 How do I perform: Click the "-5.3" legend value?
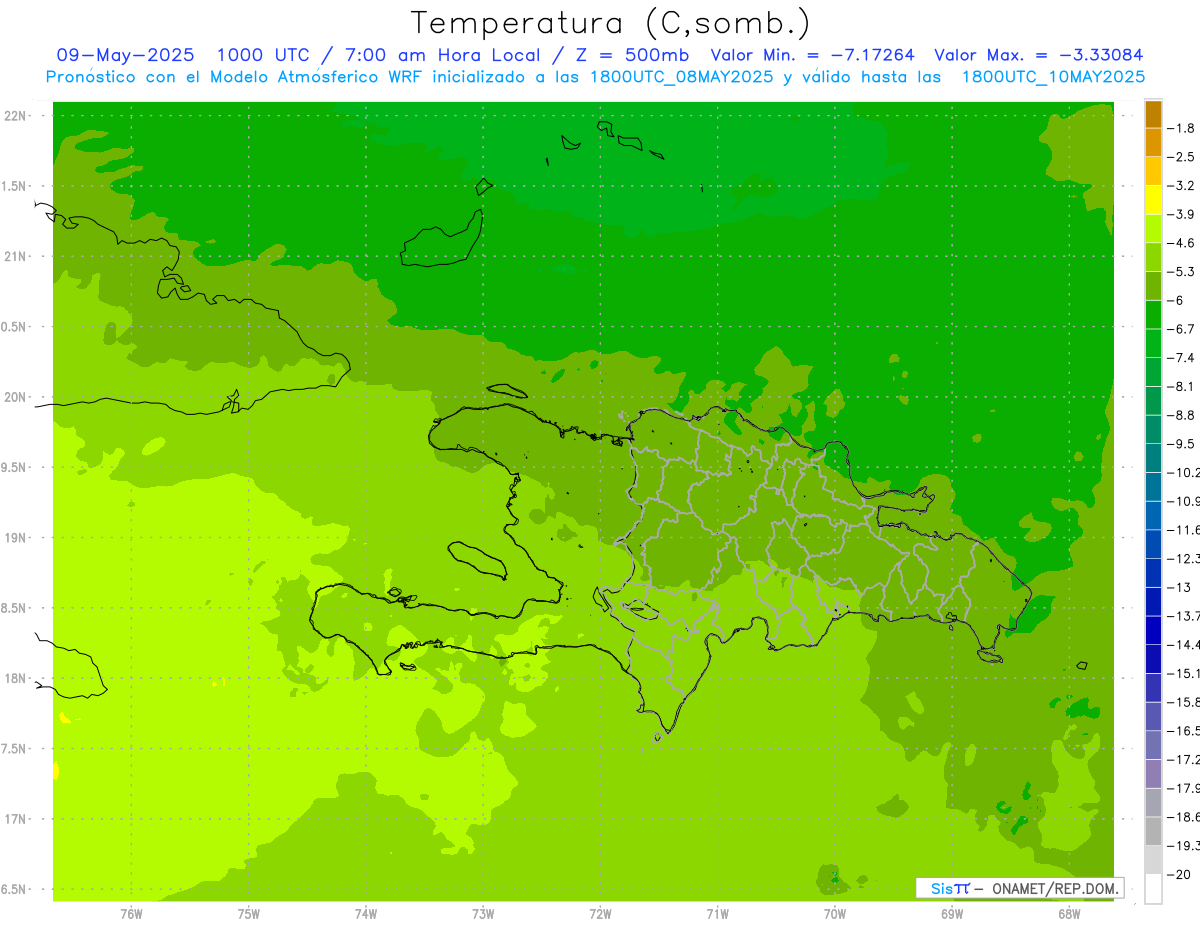click(x=1181, y=272)
